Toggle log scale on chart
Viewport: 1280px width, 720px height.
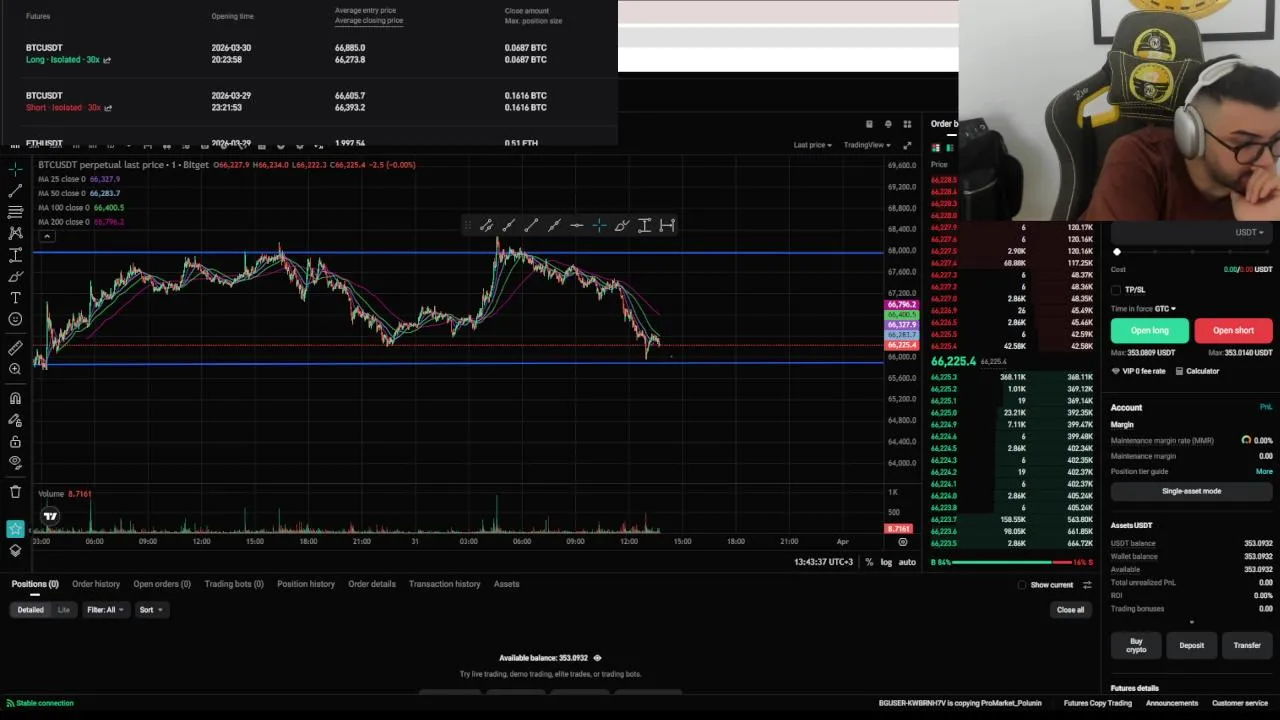(x=886, y=562)
